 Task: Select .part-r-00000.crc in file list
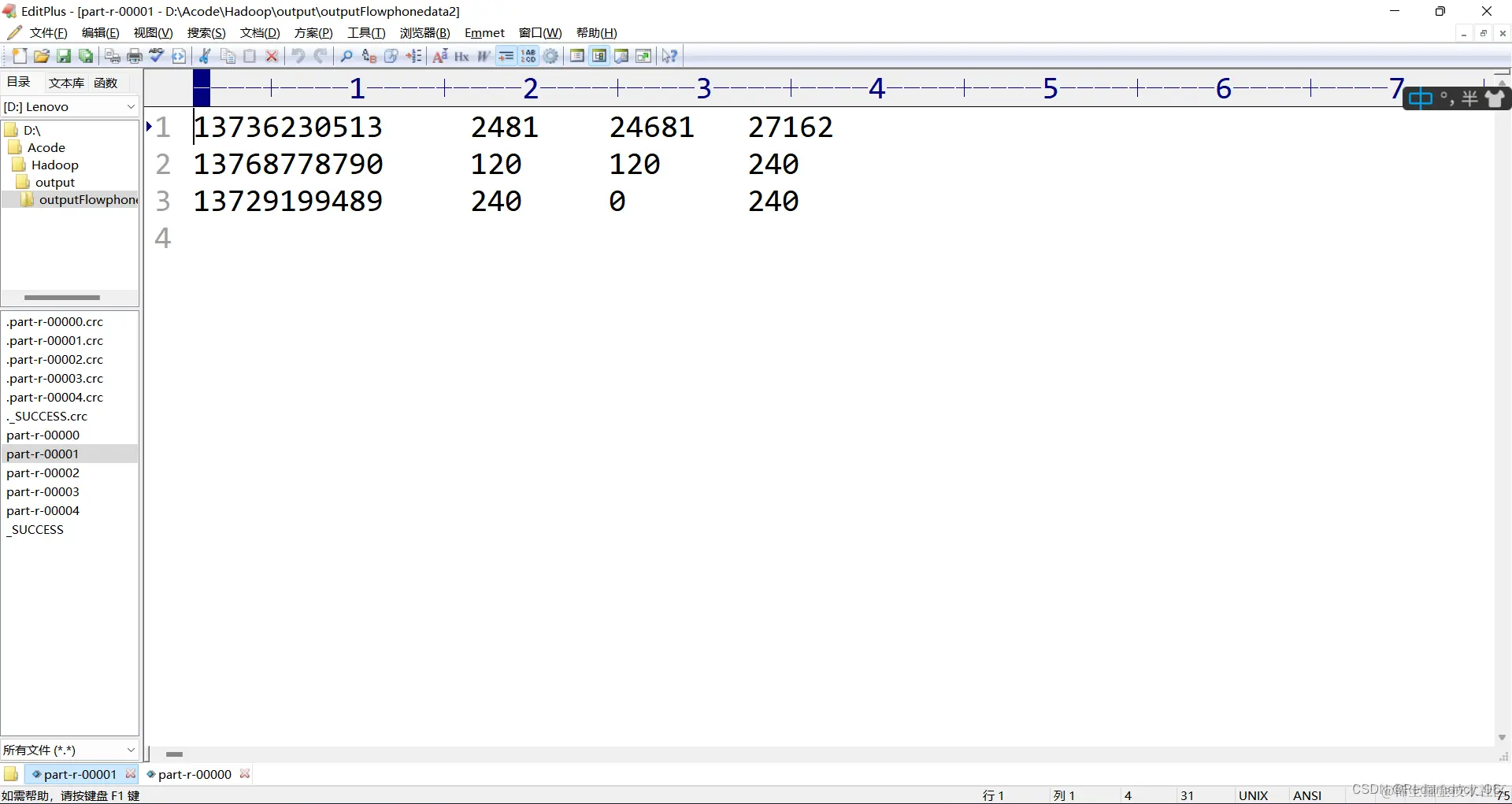54,321
